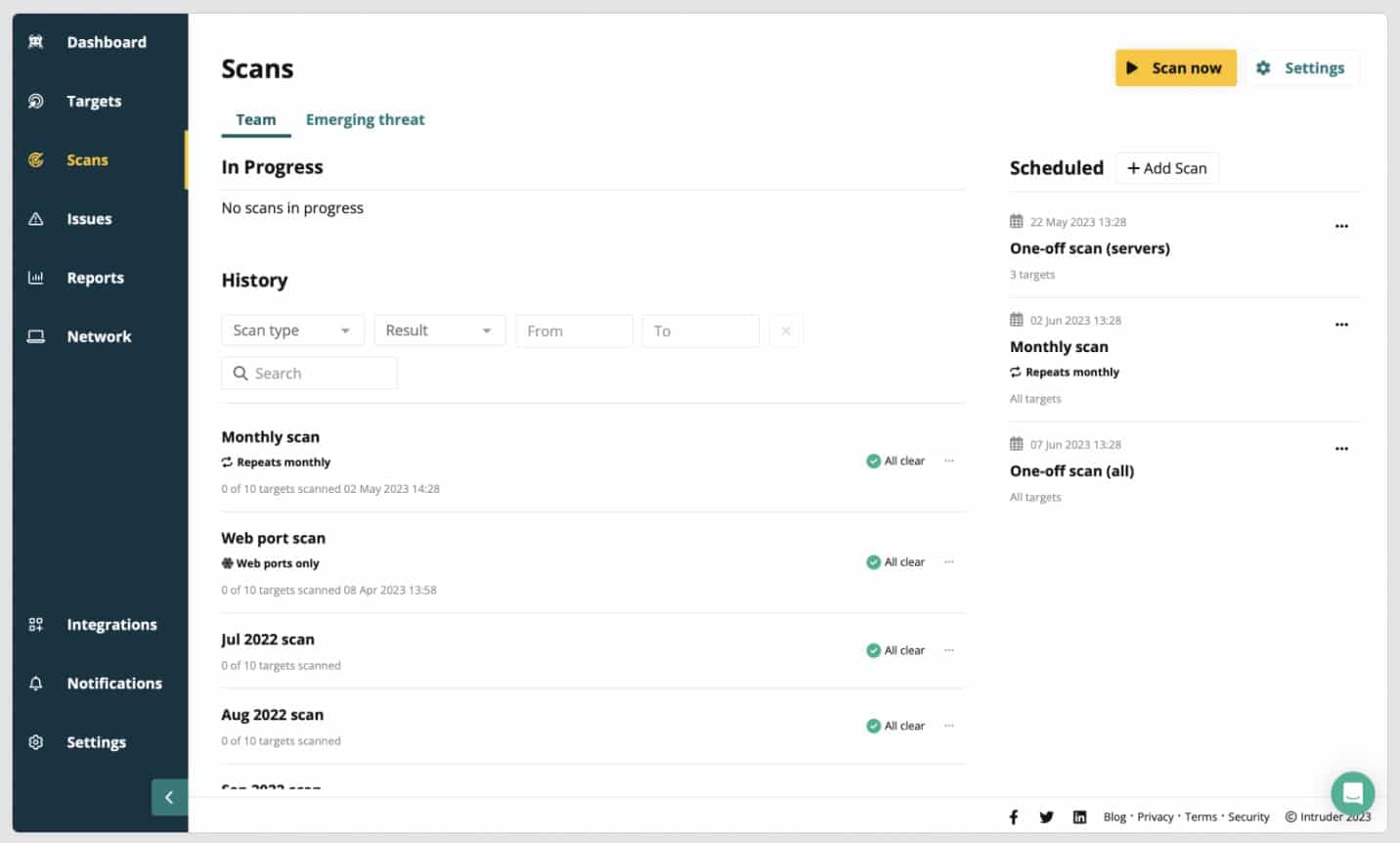Viewport: 1400px width, 843px height.
Task: Click calendar icon beside 22 May 2023
Action: [1017, 221]
